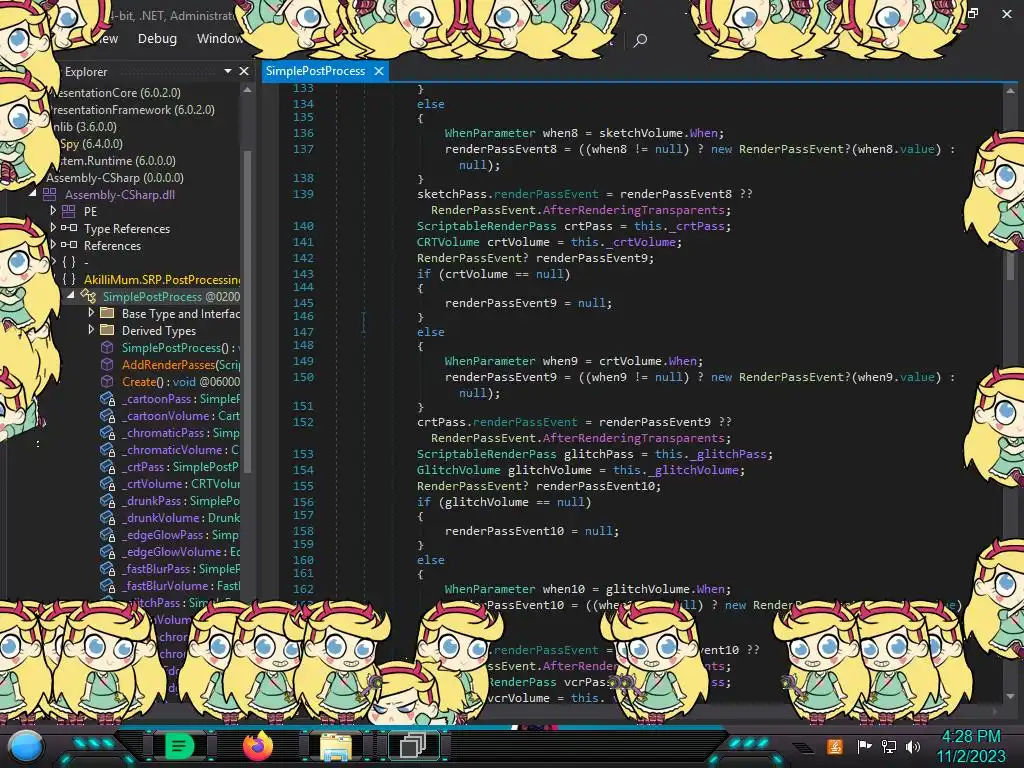This screenshot has width=1024, height=768.
Task: Collapse the SimplePostProcess class node
Action: (71, 296)
